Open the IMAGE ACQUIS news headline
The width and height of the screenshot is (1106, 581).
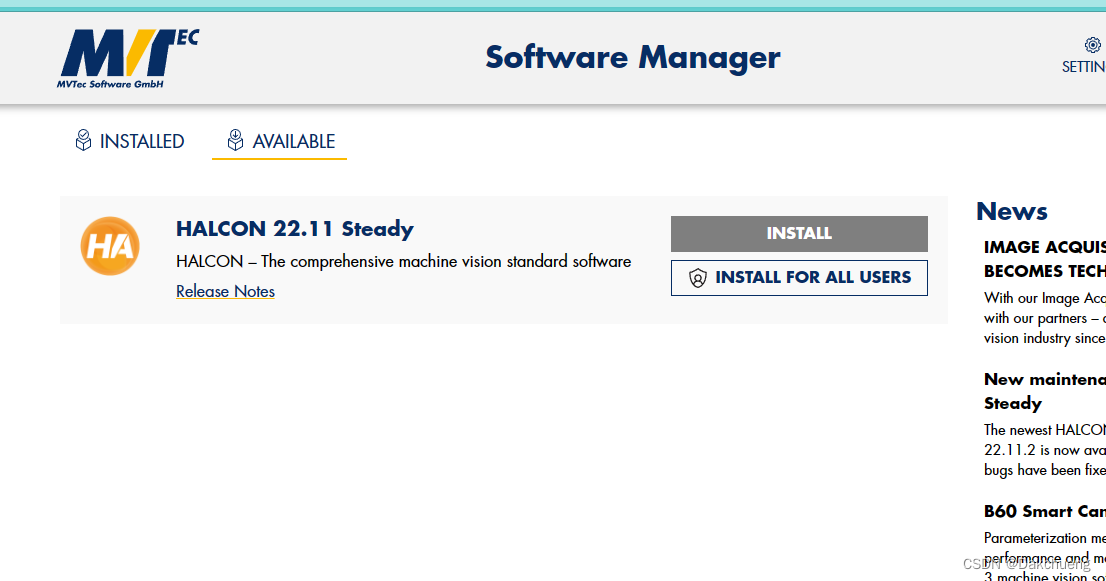1045,259
